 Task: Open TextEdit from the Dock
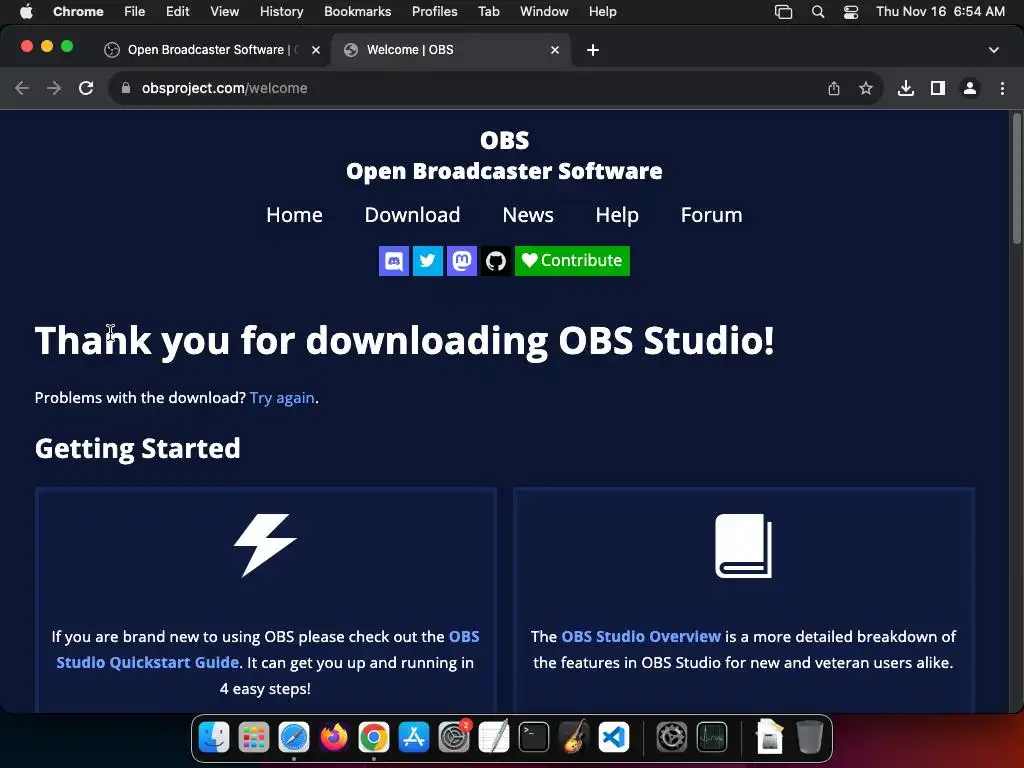(x=494, y=738)
